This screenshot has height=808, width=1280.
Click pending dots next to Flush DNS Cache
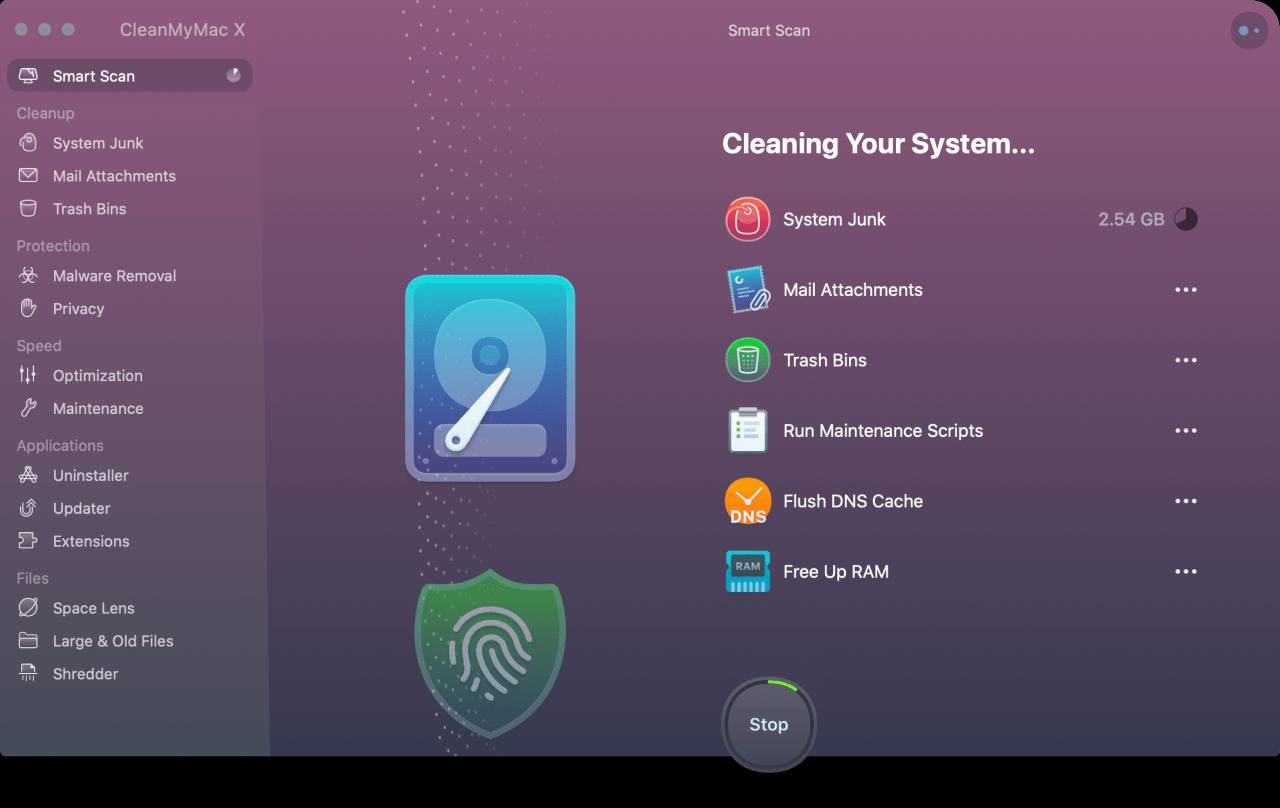(1186, 501)
